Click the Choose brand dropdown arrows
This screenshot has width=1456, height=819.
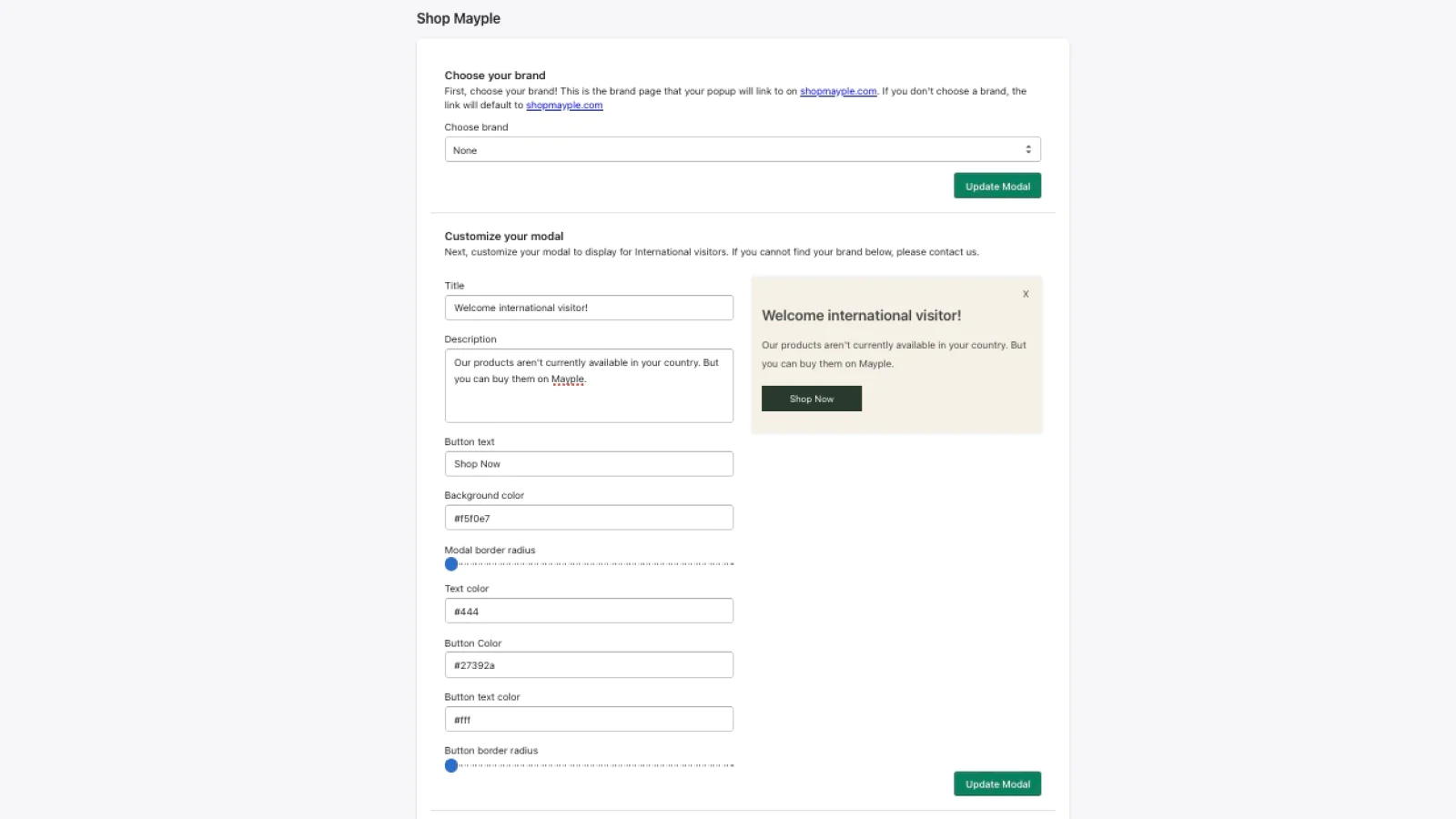[1028, 150]
